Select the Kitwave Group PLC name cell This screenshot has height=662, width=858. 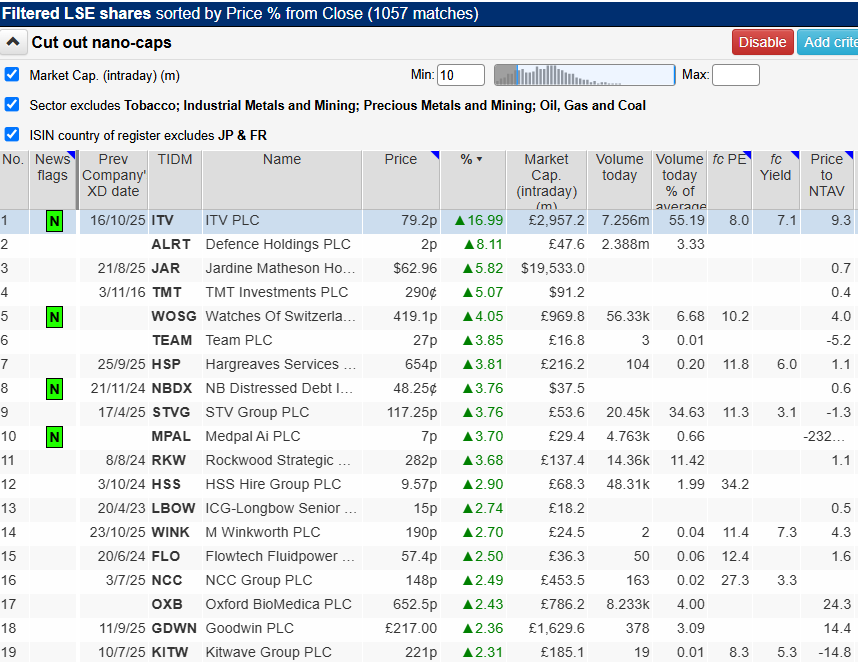click(x=282, y=653)
